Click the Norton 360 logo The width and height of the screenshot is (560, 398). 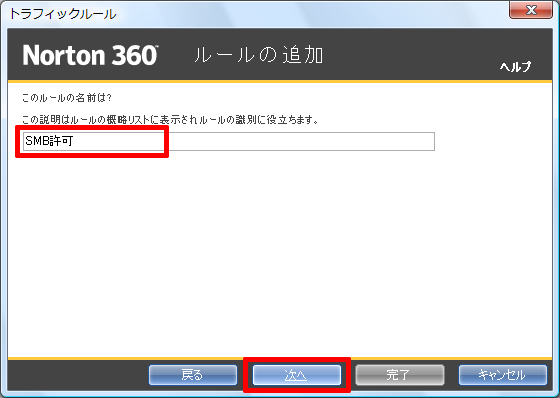(90, 55)
